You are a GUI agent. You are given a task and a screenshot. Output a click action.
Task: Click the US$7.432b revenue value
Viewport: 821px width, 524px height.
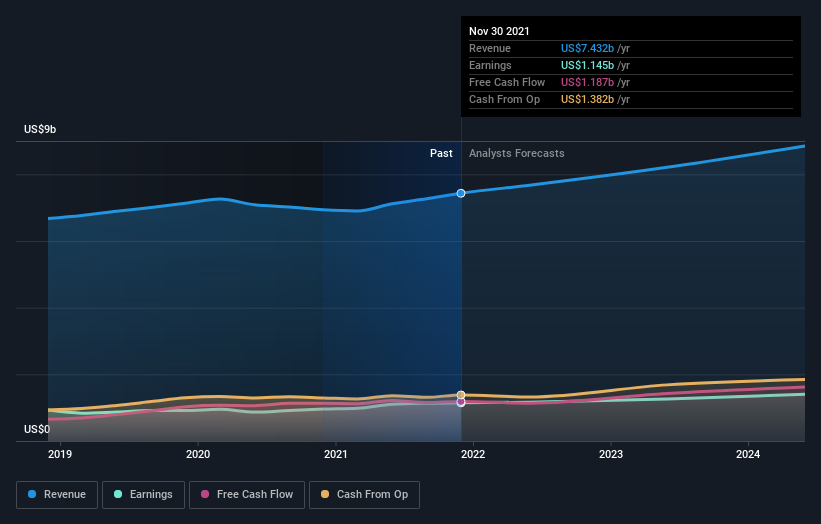click(587, 48)
